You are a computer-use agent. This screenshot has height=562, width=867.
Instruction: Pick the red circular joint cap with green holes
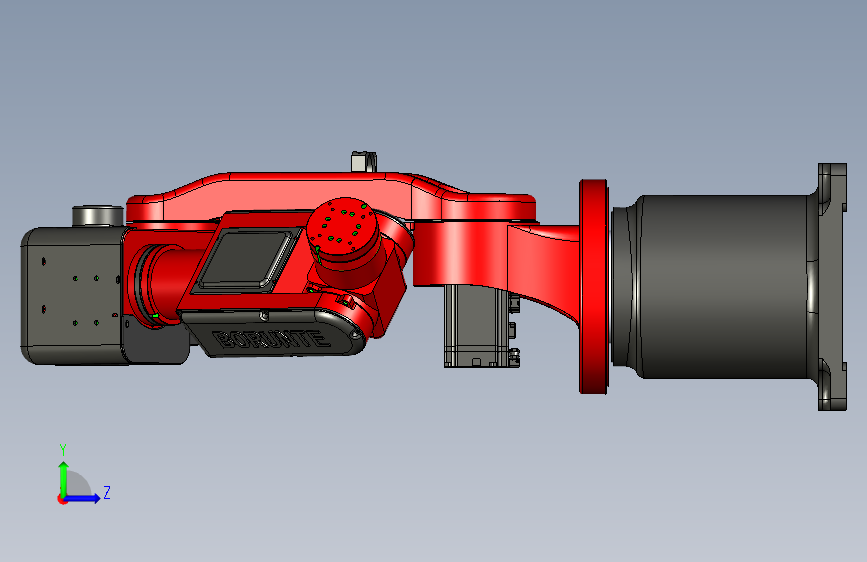(x=343, y=228)
